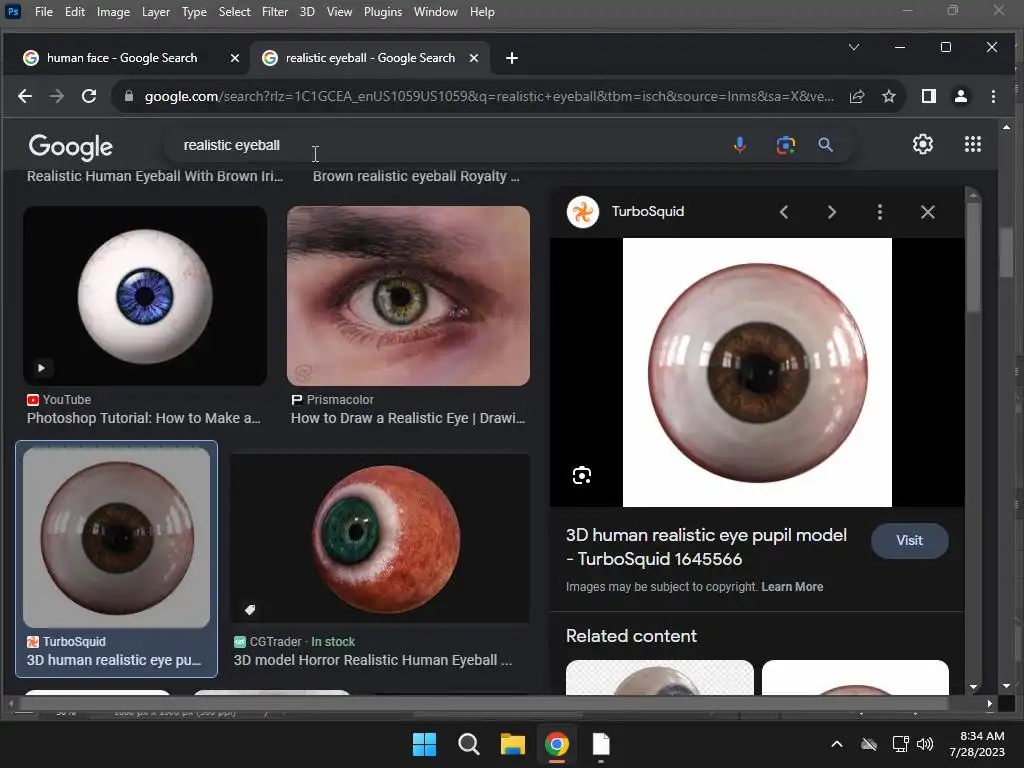This screenshot has height=768, width=1024.
Task: Click the large brown eyeball preview
Action: (x=757, y=372)
